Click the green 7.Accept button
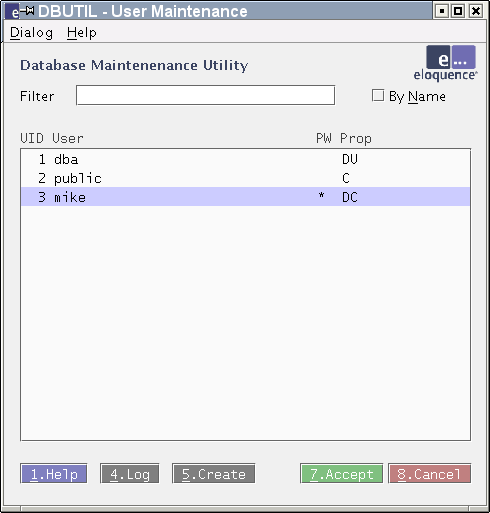 [x=341, y=473]
